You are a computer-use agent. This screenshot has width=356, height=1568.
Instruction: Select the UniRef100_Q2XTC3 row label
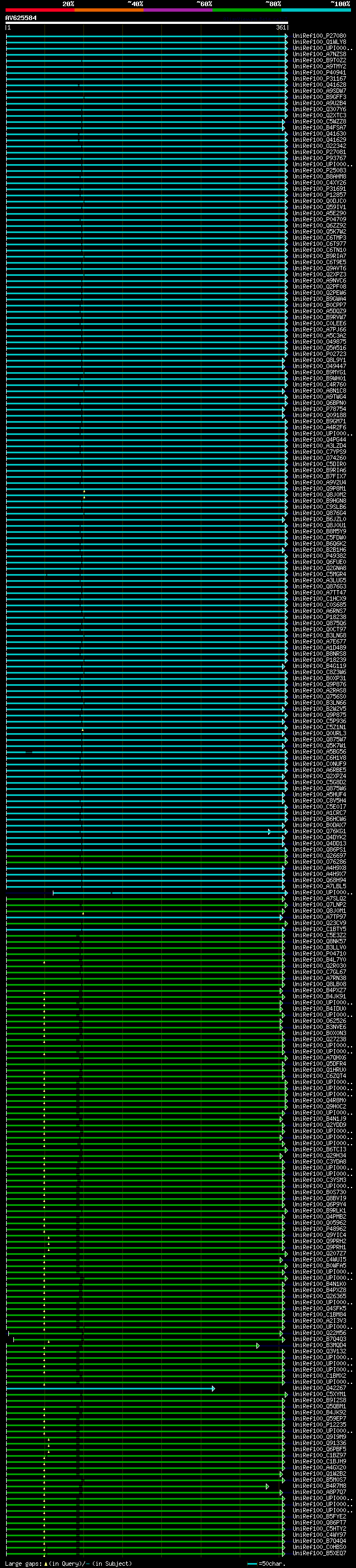pos(319,116)
